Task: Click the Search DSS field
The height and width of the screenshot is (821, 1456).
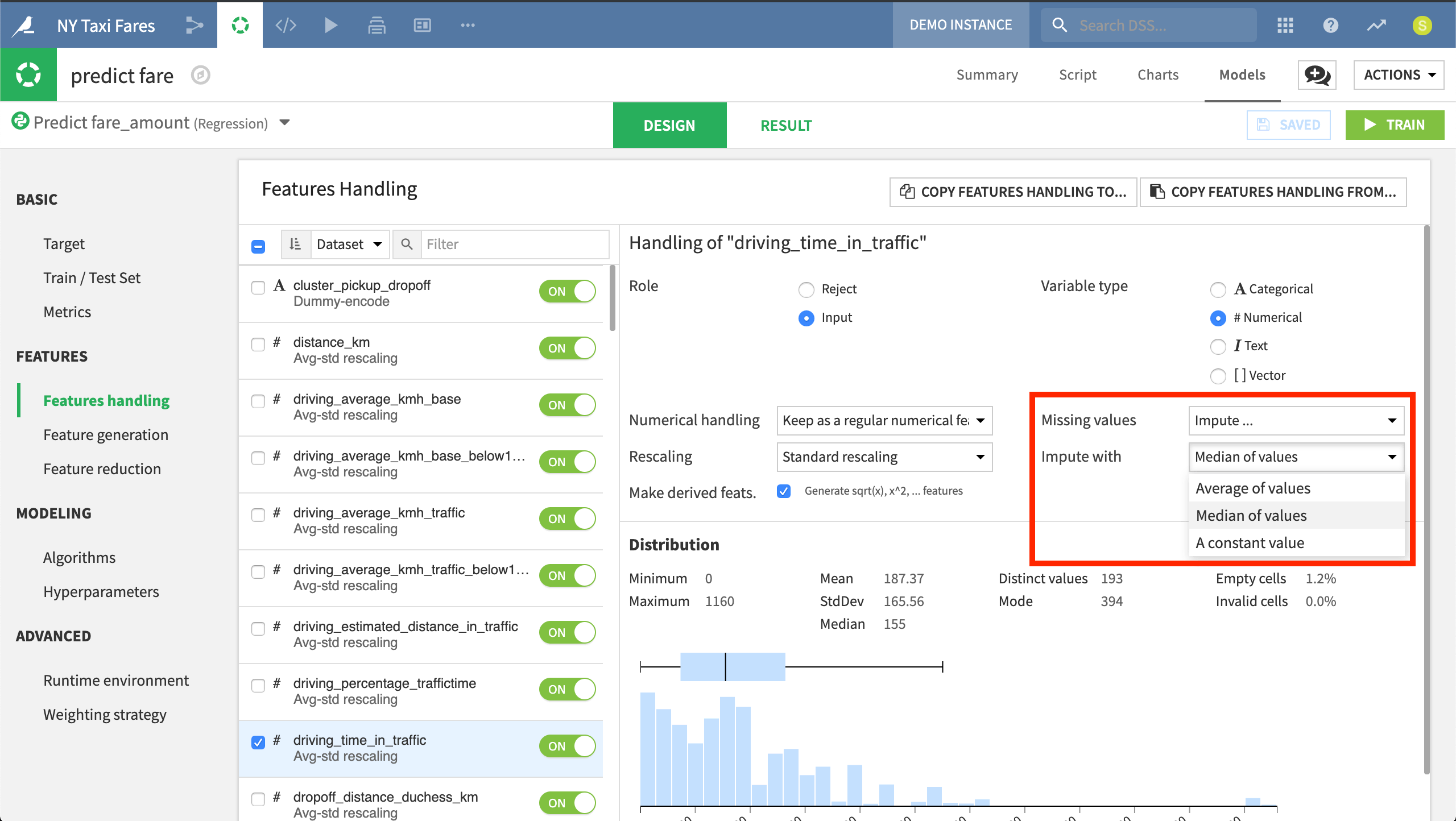Action: (1149, 25)
